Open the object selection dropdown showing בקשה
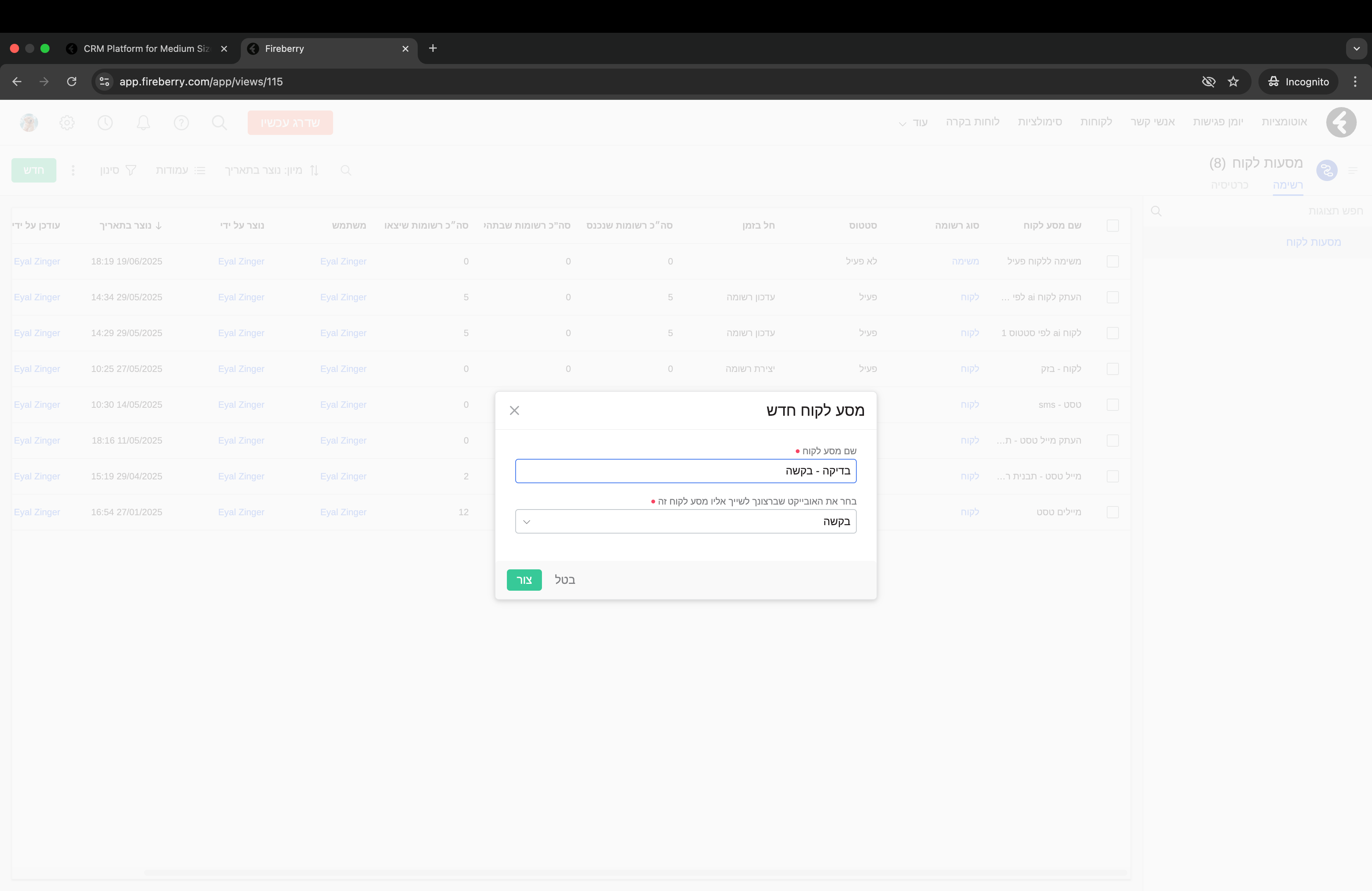 (x=685, y=522)
